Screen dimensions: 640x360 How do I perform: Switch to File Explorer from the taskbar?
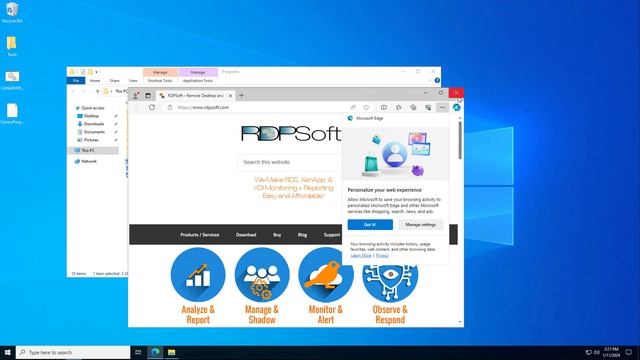coord(171,352)
